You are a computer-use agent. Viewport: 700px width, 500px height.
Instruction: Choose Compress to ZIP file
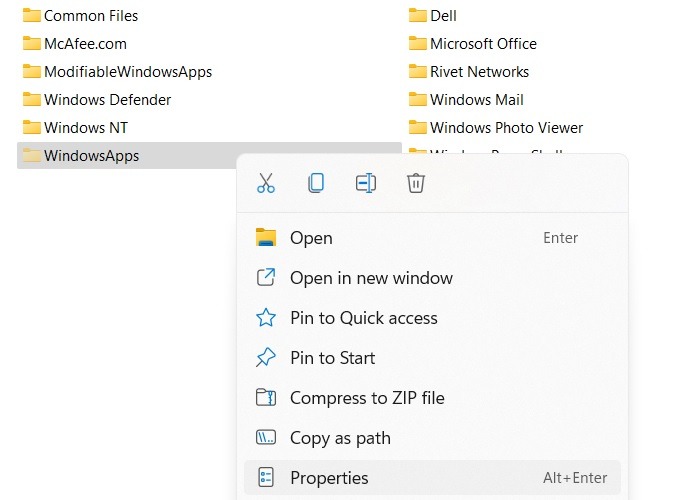[432, 398]
